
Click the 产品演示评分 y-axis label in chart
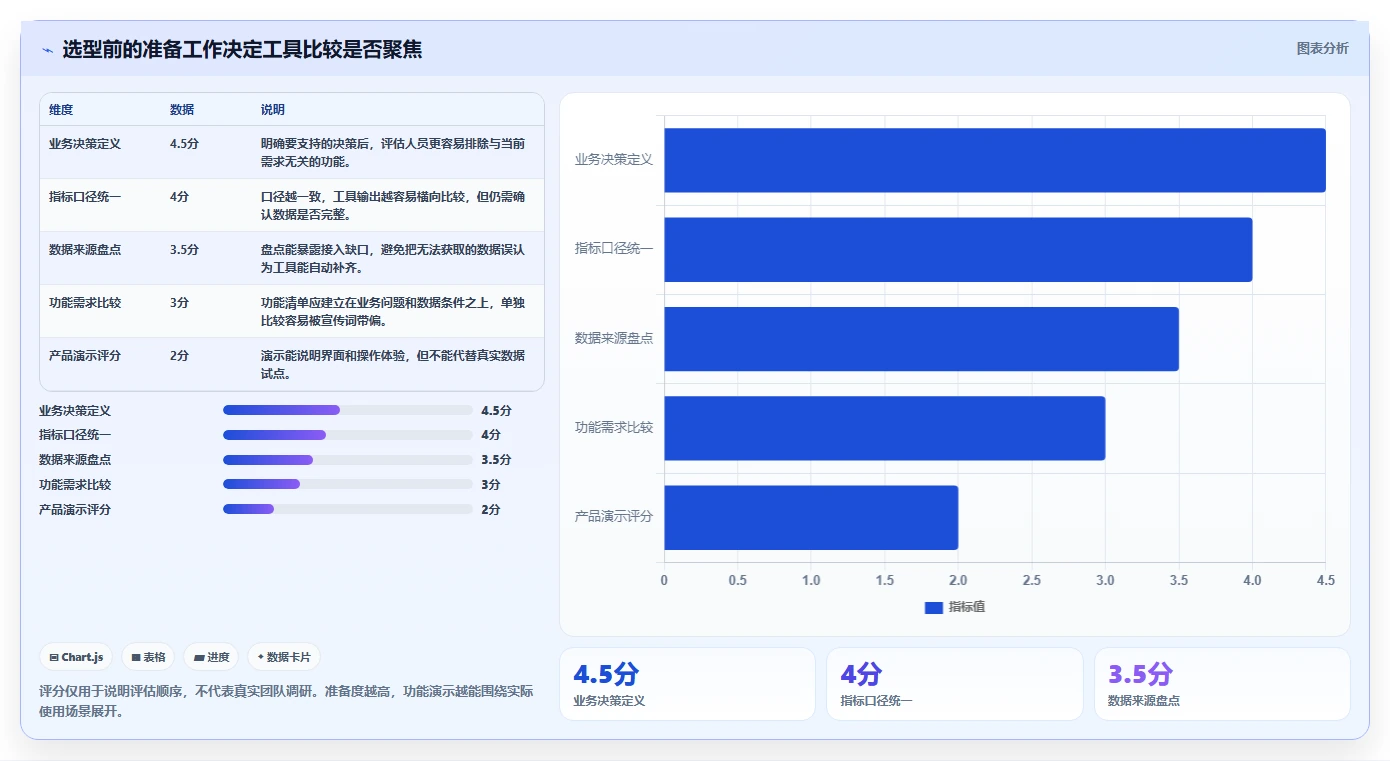(x=613, y=516)
